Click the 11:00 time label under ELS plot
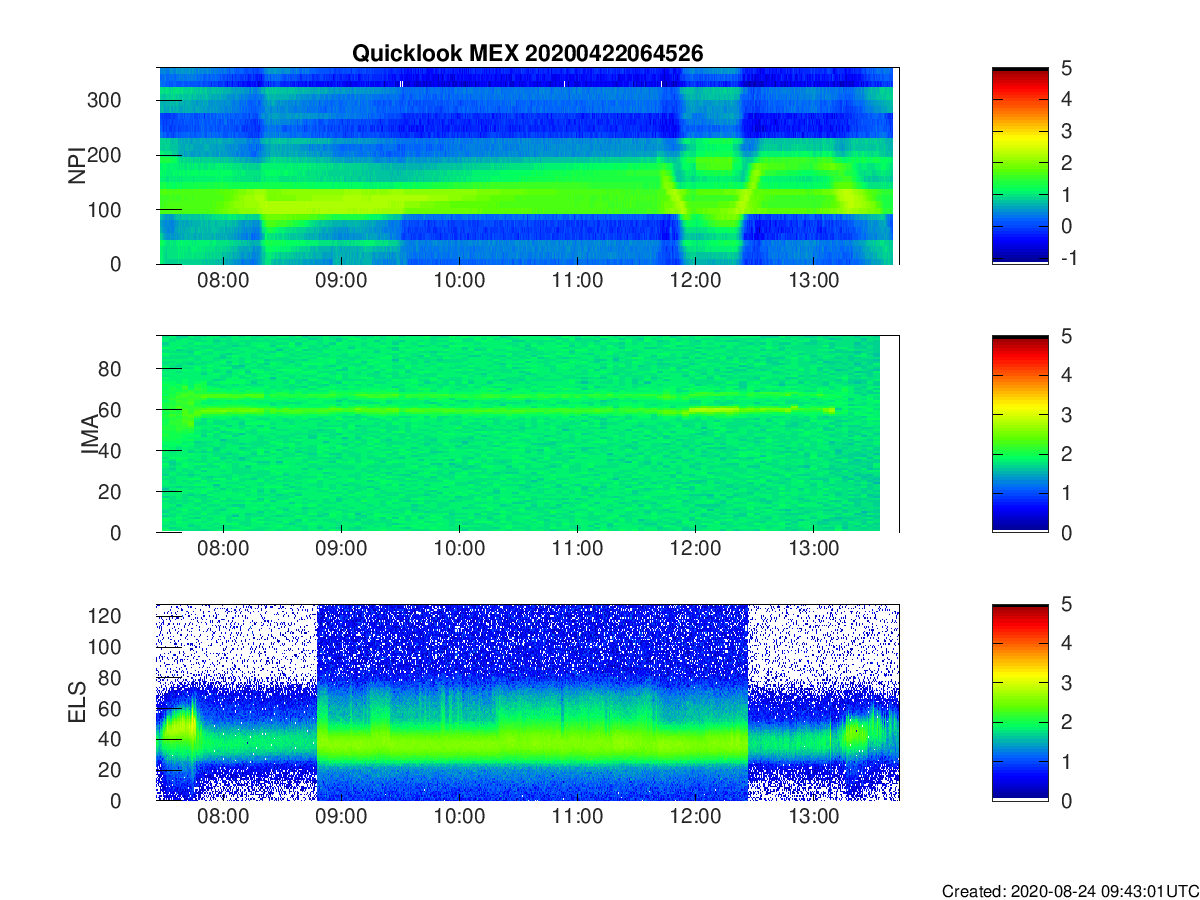 [x=577, y=817]
